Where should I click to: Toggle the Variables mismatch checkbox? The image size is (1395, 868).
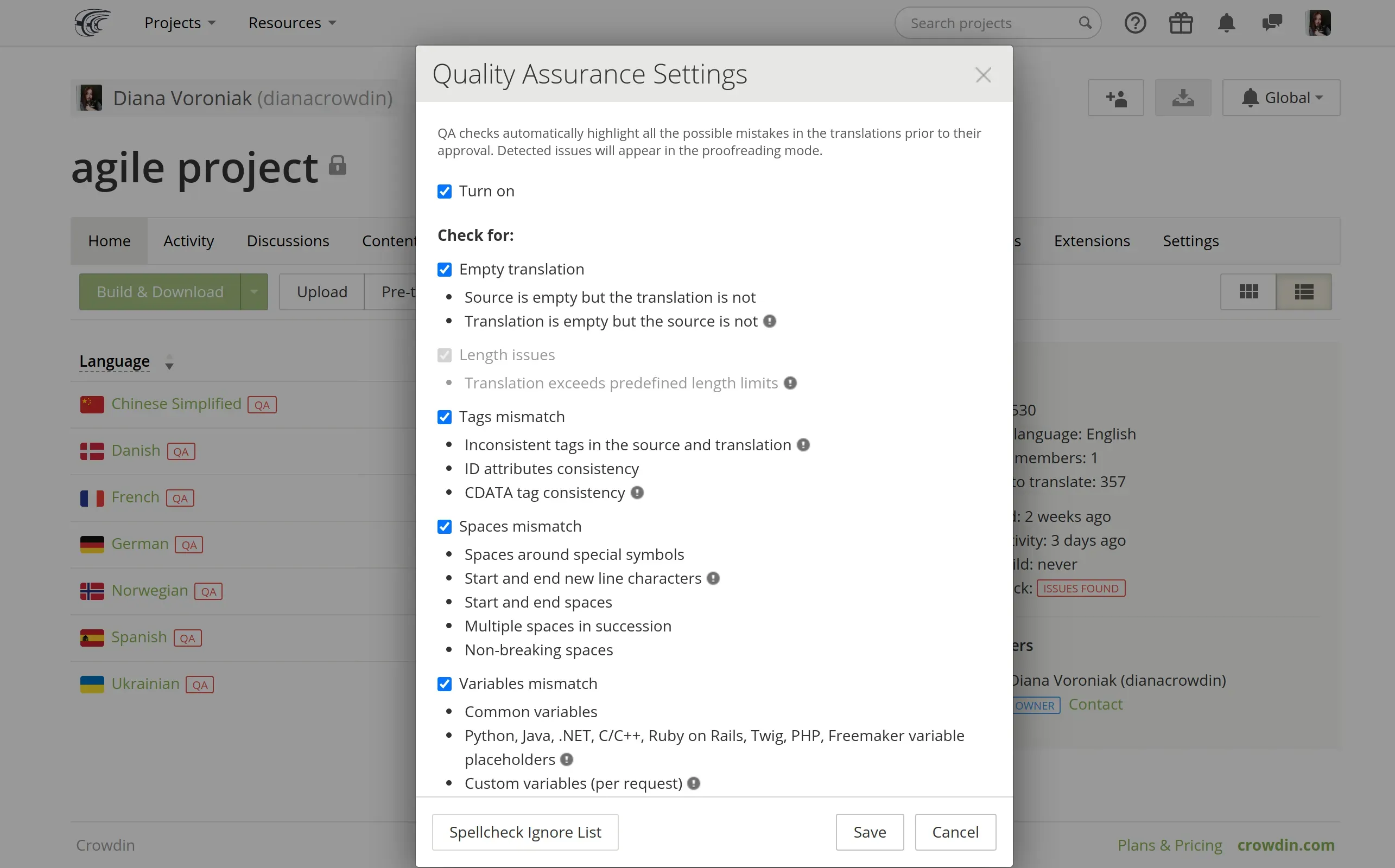[445, 684]
